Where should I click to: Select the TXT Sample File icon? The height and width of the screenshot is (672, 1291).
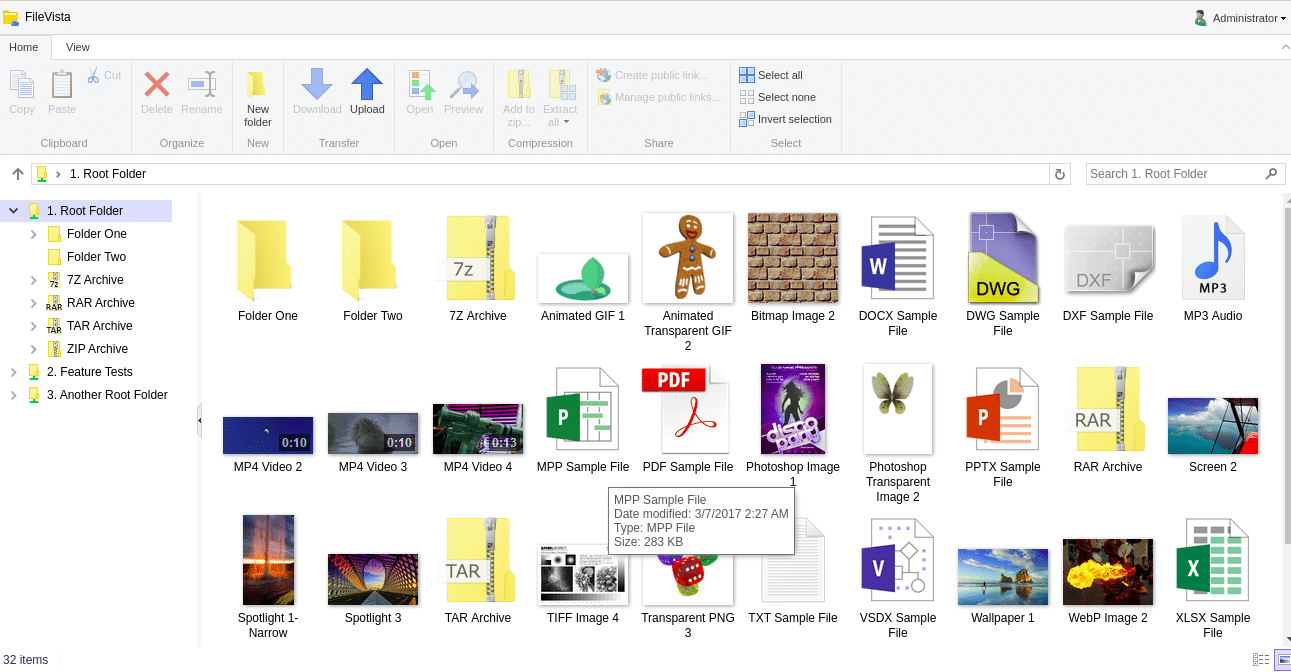click(x=793, y=560)
